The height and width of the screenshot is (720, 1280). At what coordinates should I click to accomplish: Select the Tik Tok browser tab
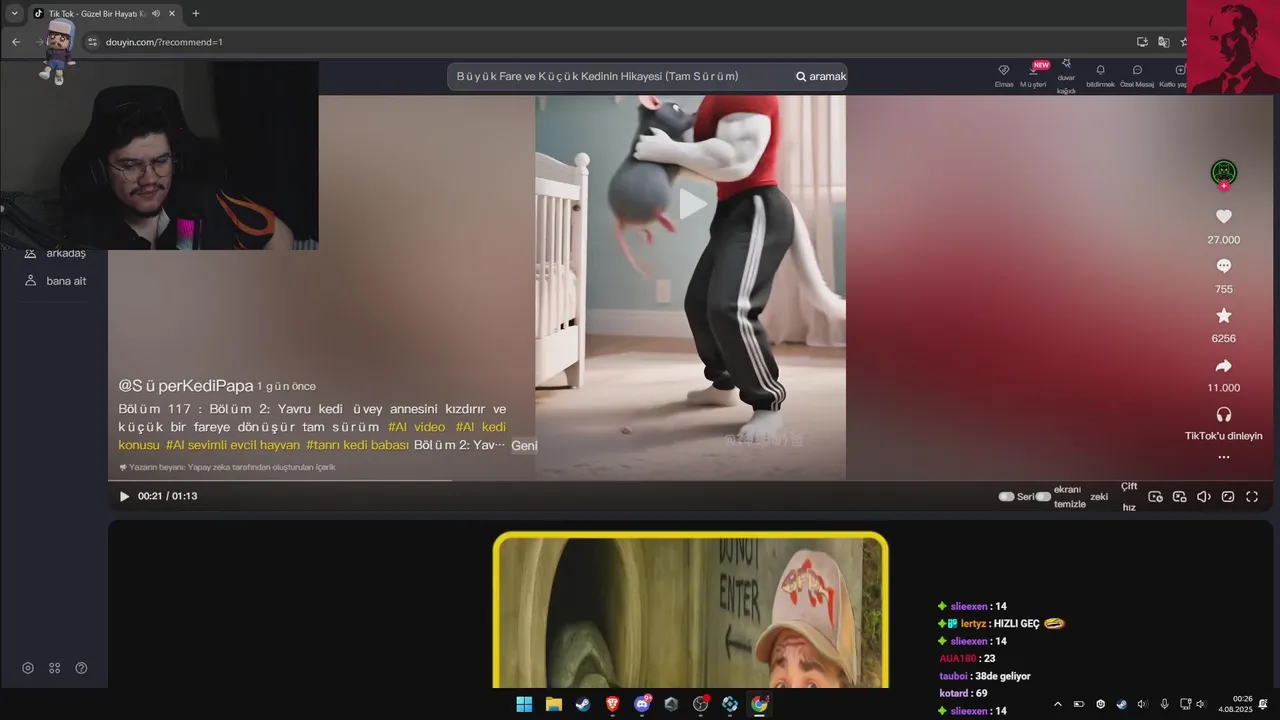(104, 14)
